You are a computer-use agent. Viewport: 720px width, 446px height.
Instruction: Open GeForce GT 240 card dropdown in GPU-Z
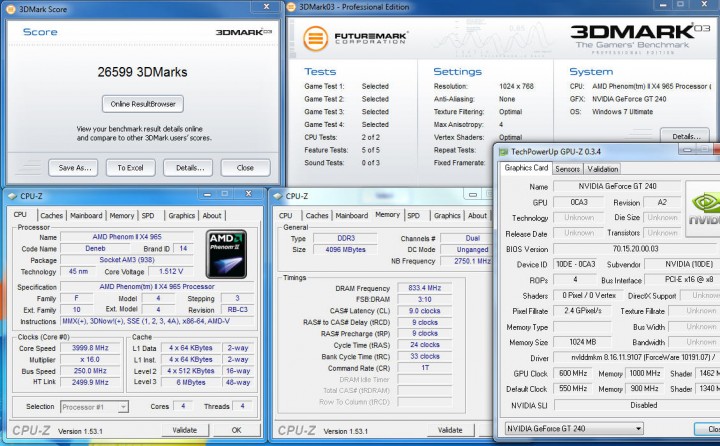click(x=574, y=429)
